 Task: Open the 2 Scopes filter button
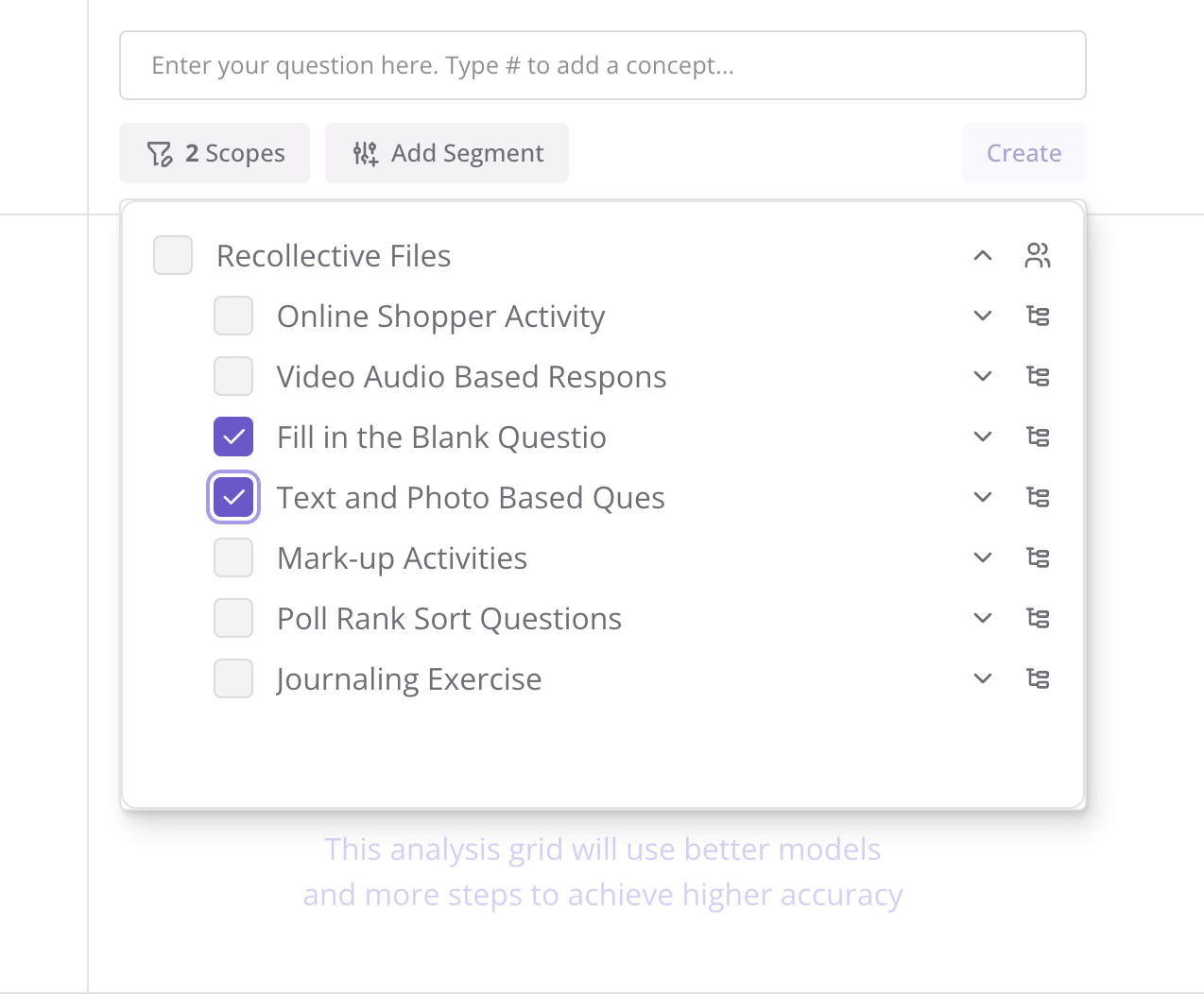click(215, 153)
